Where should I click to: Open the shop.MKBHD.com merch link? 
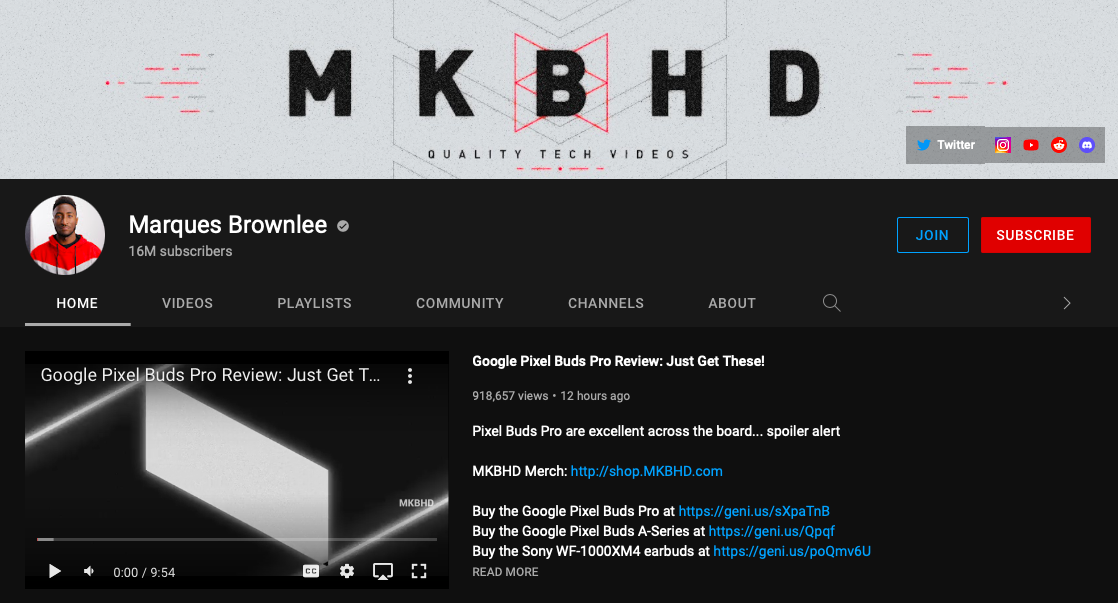[647, 471]
